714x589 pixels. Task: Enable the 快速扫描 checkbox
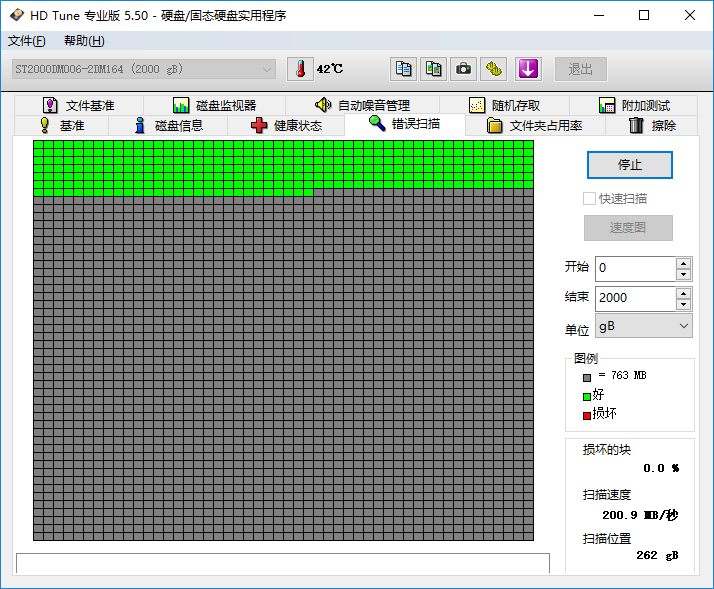[590, 198]
